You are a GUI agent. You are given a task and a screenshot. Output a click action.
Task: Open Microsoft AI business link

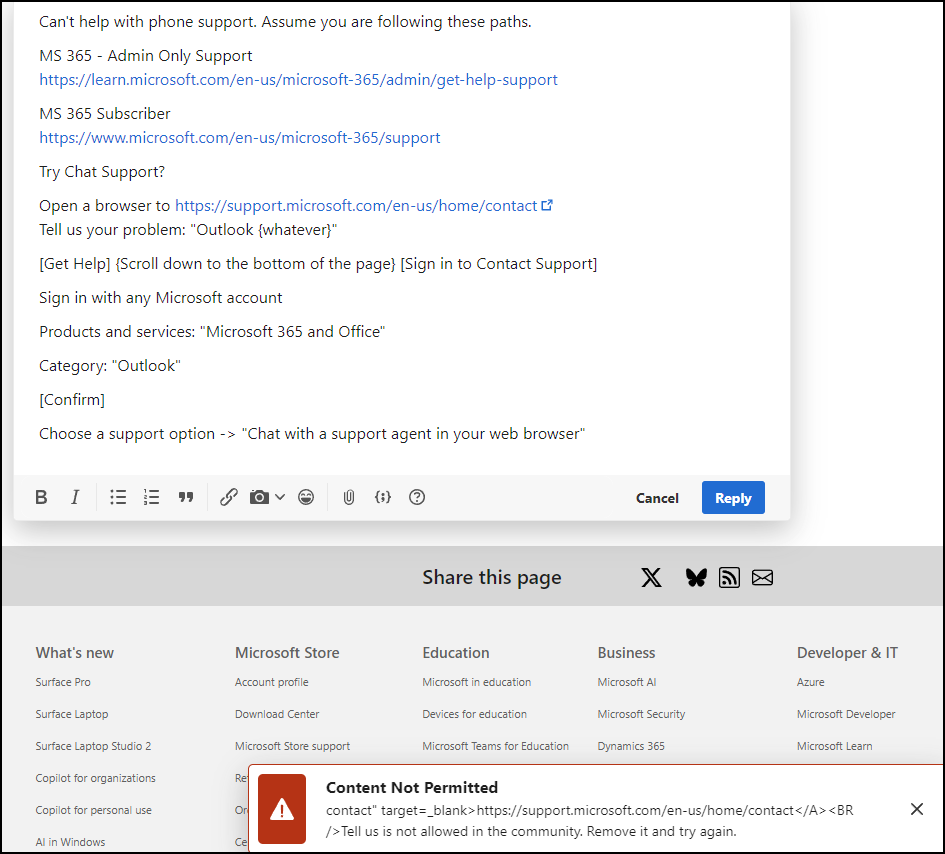(627, 682)
